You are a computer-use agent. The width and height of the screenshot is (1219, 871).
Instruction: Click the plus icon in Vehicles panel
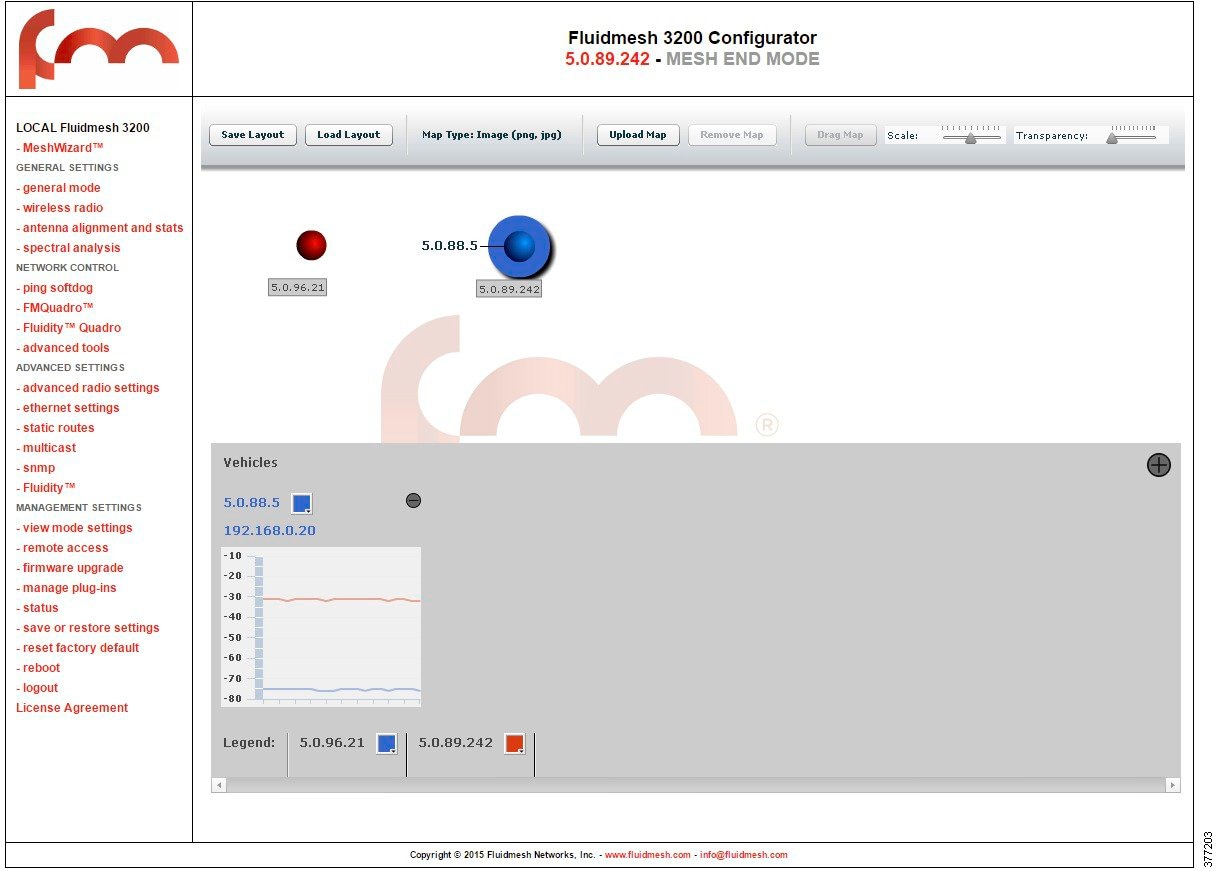[1158, 465]
